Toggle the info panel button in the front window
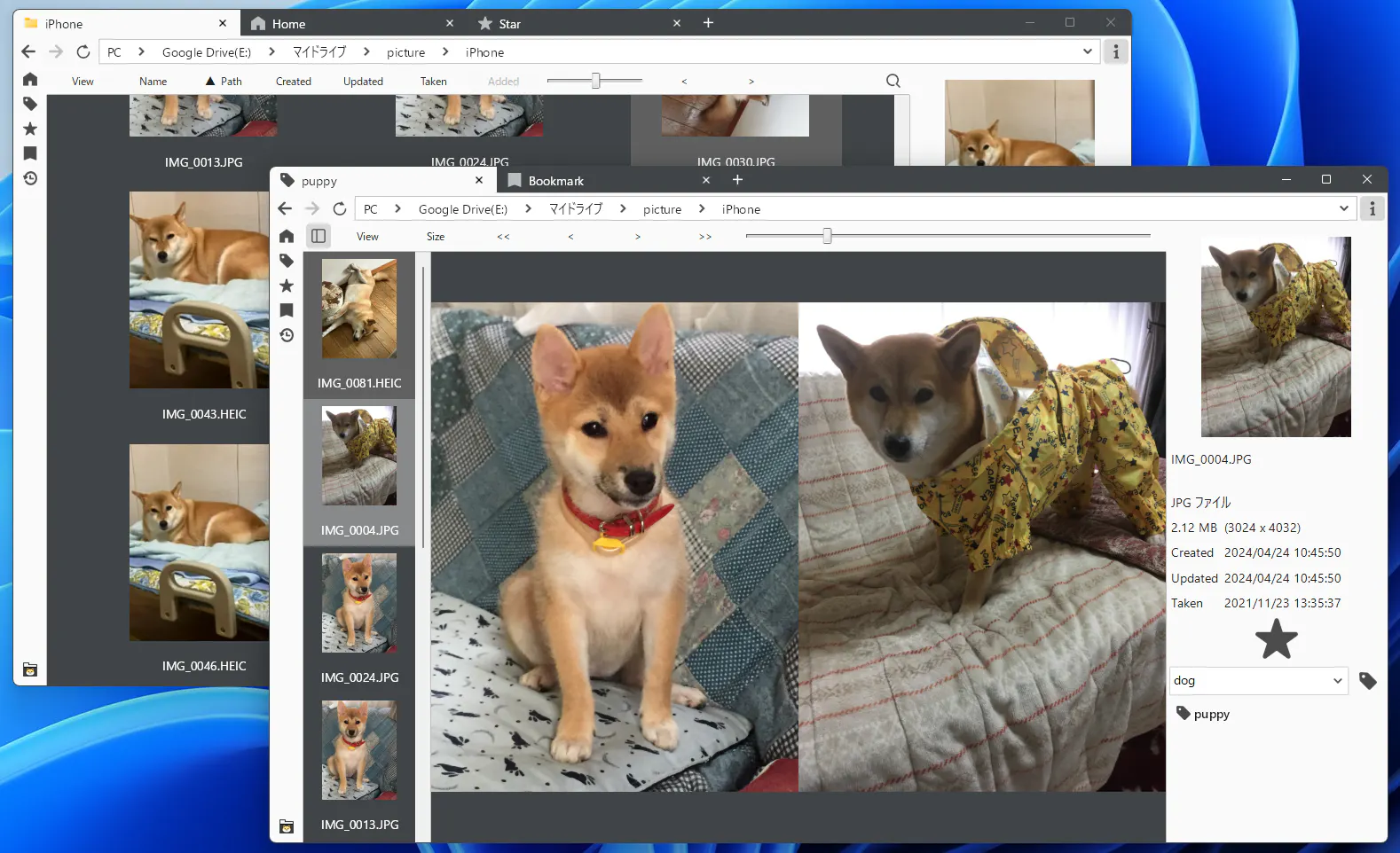Image resolution: width=1400 pixels, height=853 pixels. [1372, 209]
